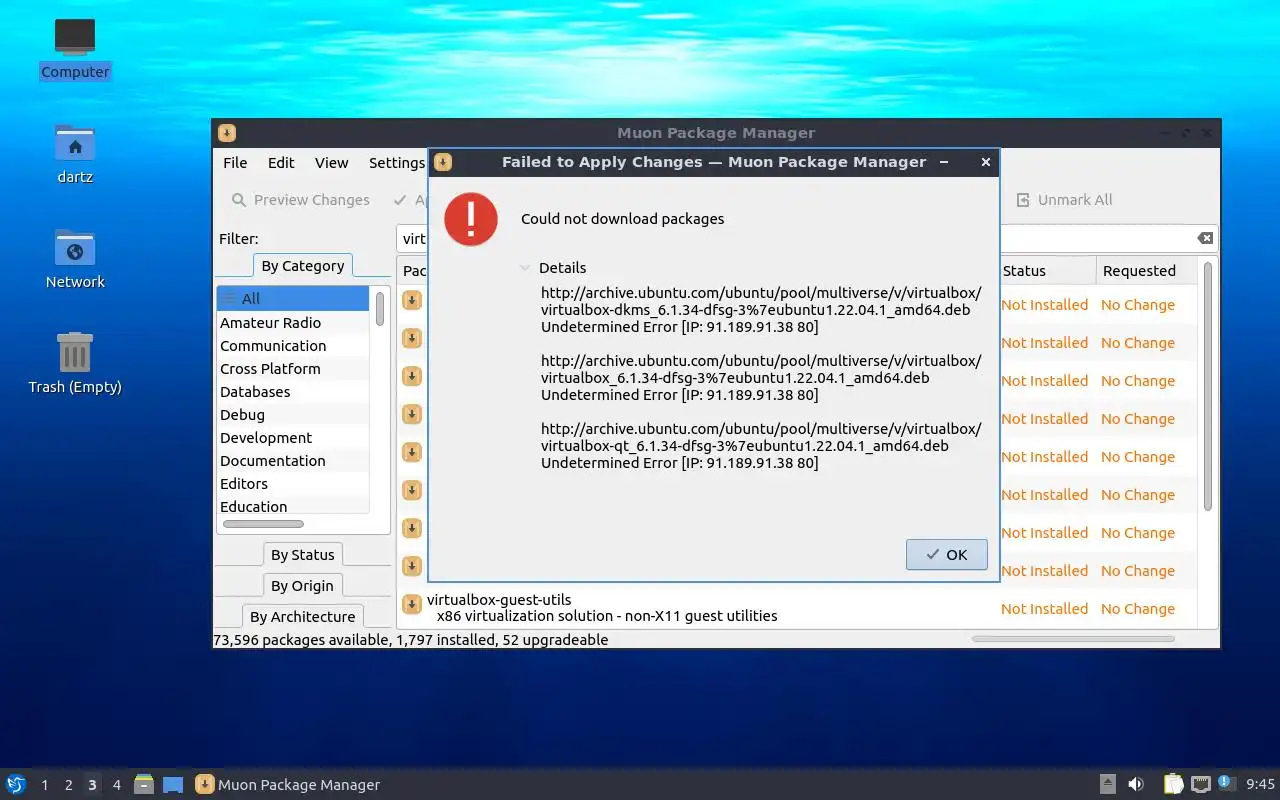1280x800 pixels.
Task: Select the Cross Platform category
Action: pyautogui.click(x=293, y=369)
